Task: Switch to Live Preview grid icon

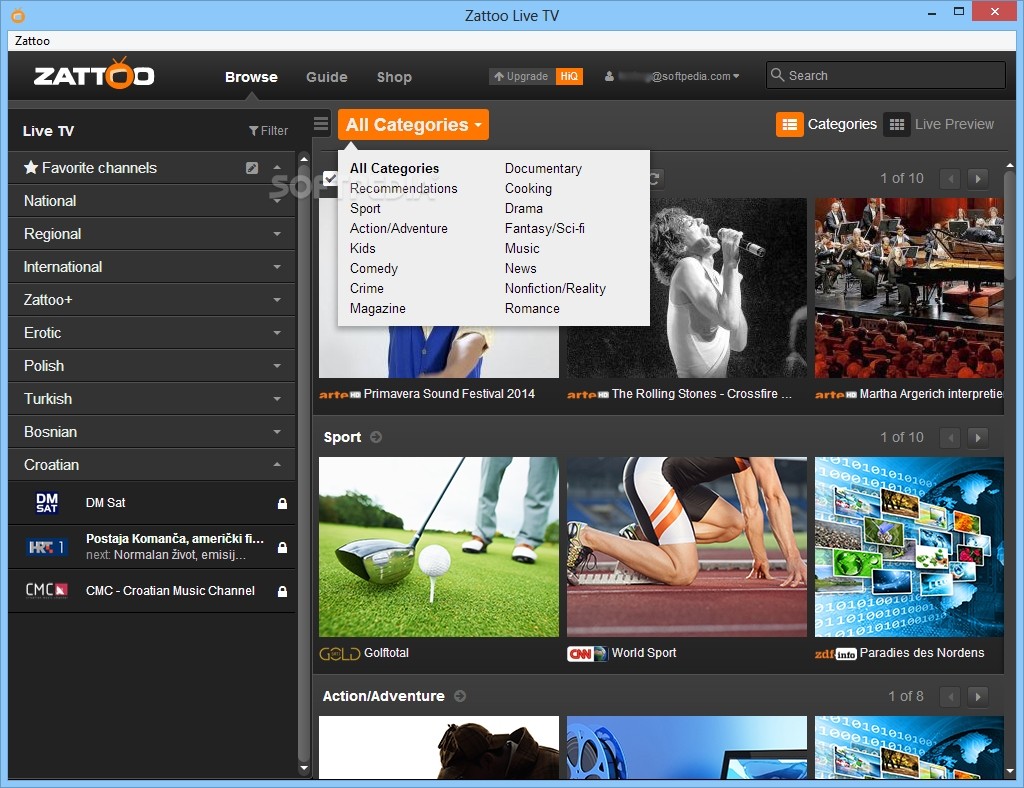Action: (897, 124)
